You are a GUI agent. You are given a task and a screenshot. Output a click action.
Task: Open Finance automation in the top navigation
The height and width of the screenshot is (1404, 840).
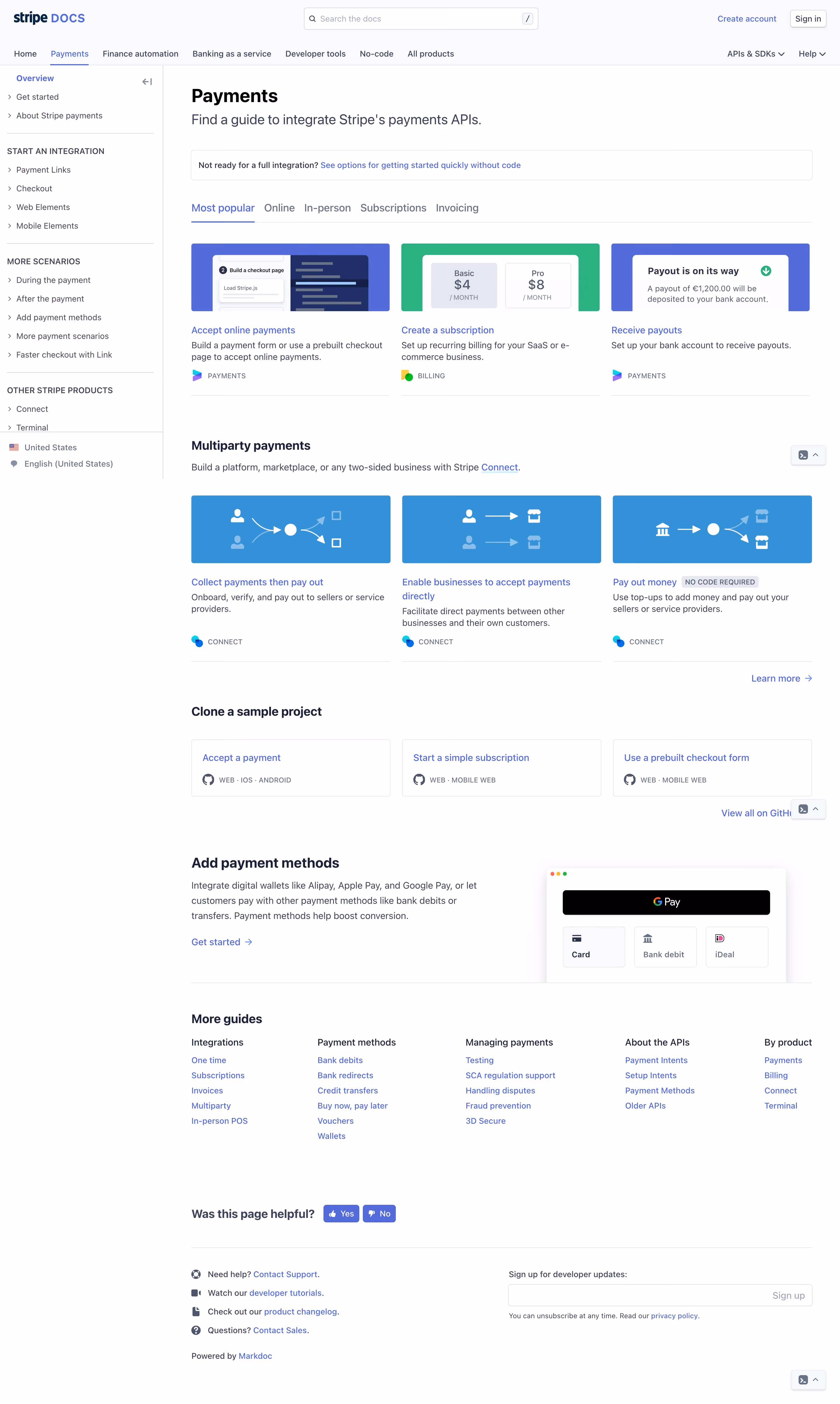140,54
